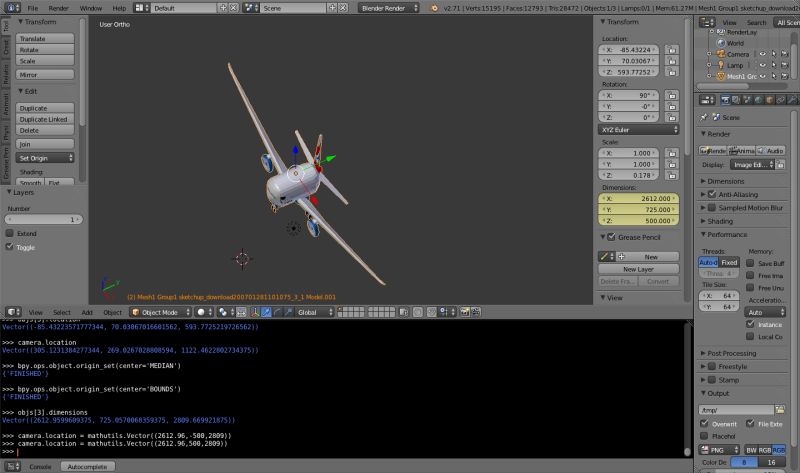The width and height of the screenshot is (800, 473).
Task: Expand the Dimensions render panel
Action: (724, 181)
